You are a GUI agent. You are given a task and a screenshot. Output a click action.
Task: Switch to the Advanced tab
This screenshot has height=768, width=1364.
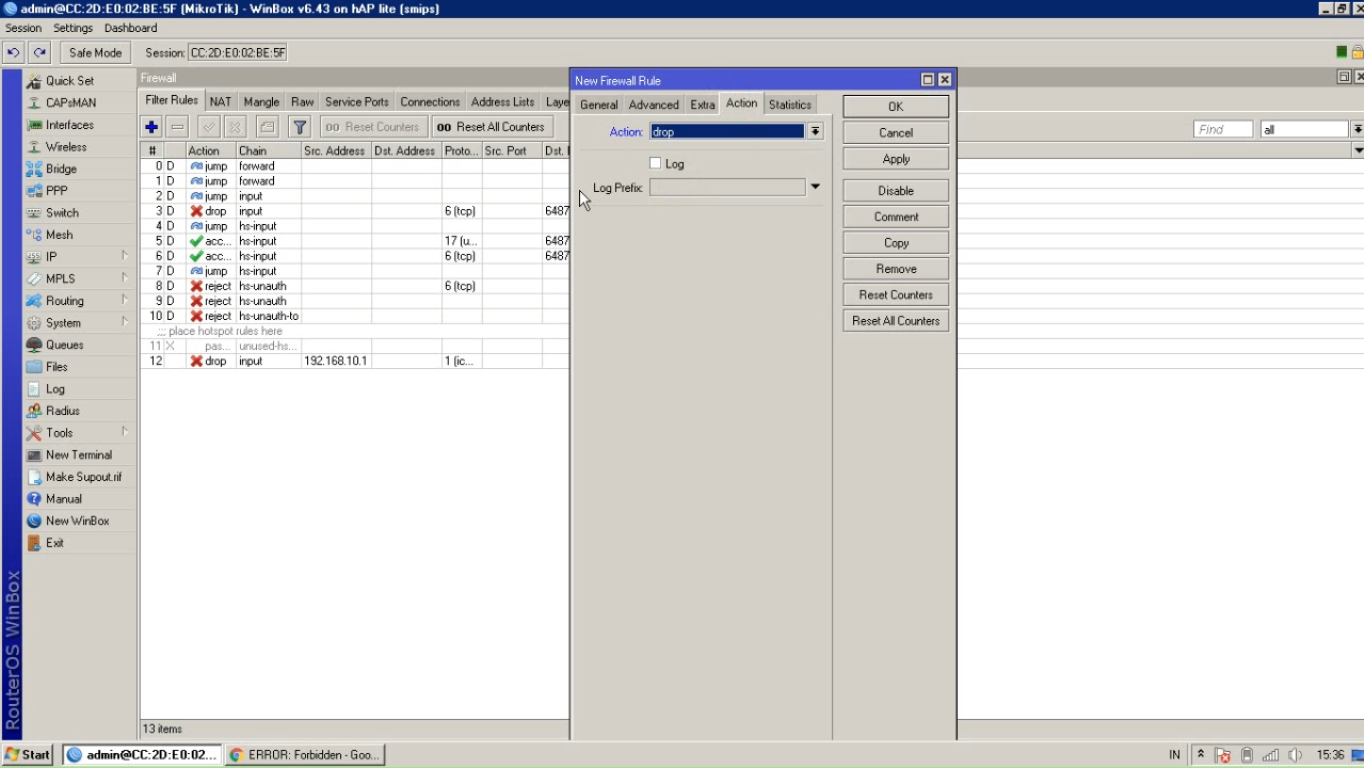coord(654,105)
